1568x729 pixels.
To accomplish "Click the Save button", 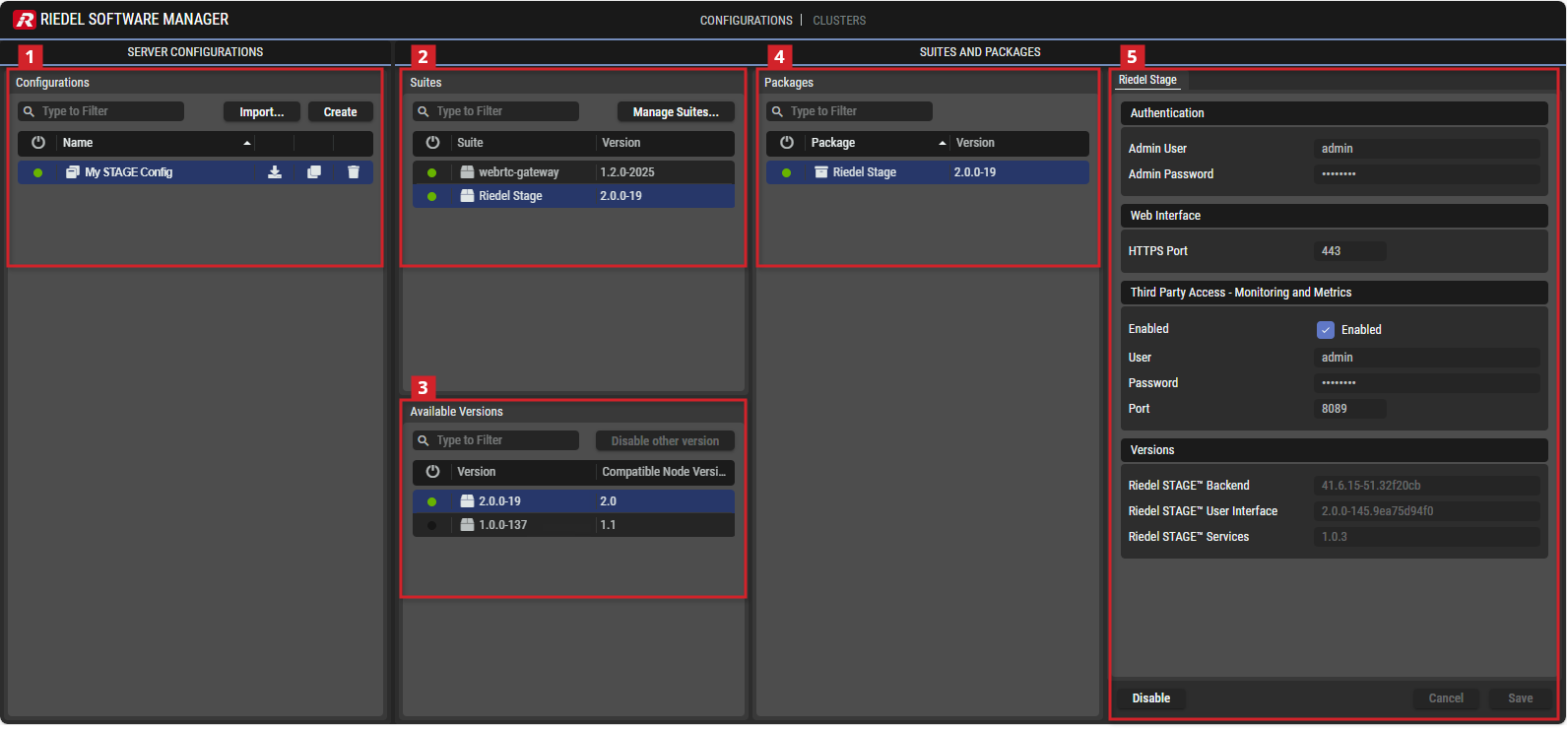I will coord(1521,698).
